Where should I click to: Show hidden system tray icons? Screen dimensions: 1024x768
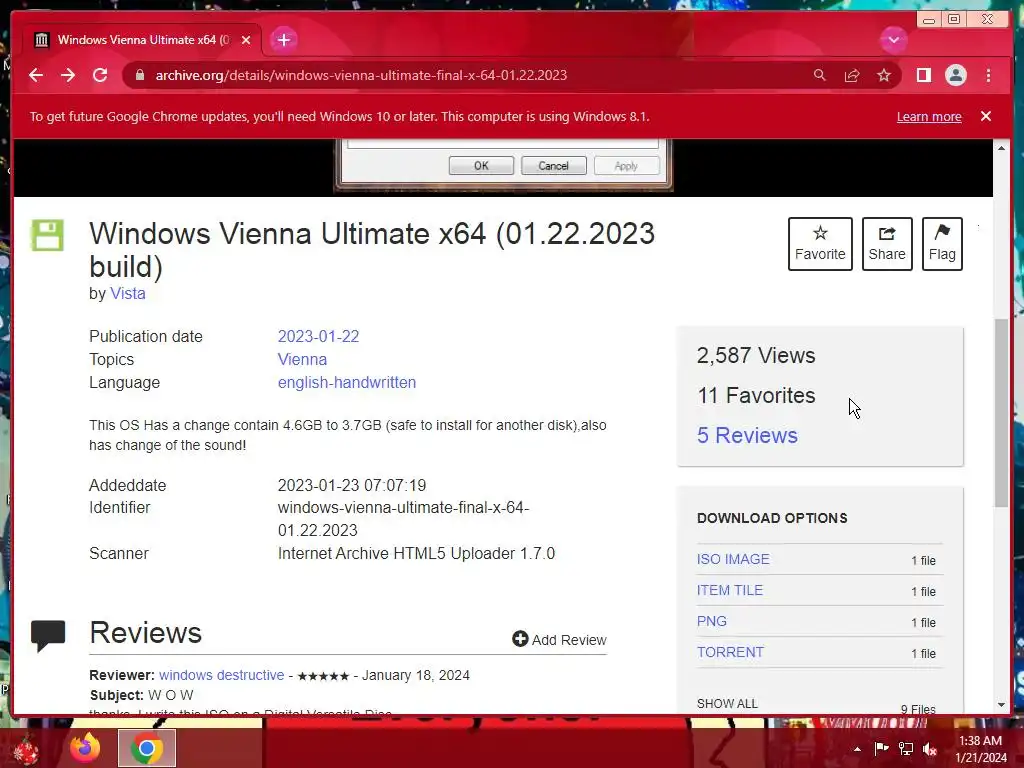tap(857, 749)
